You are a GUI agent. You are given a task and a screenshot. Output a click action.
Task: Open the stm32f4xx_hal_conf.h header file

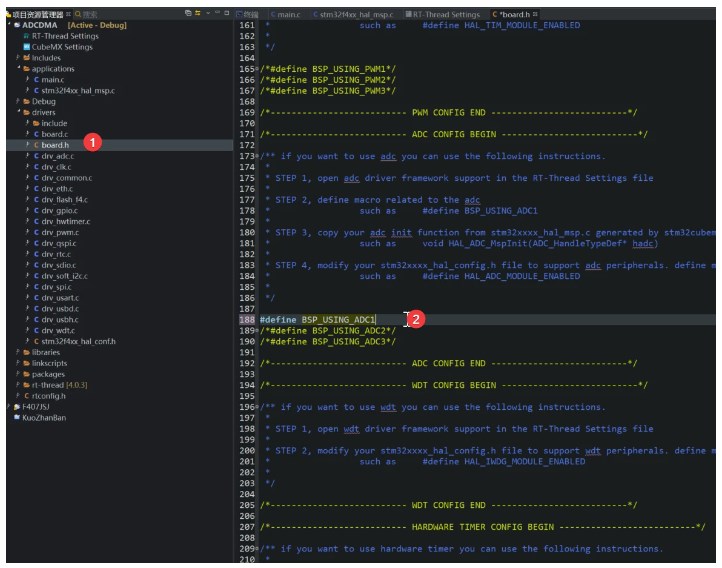(78, 341)
